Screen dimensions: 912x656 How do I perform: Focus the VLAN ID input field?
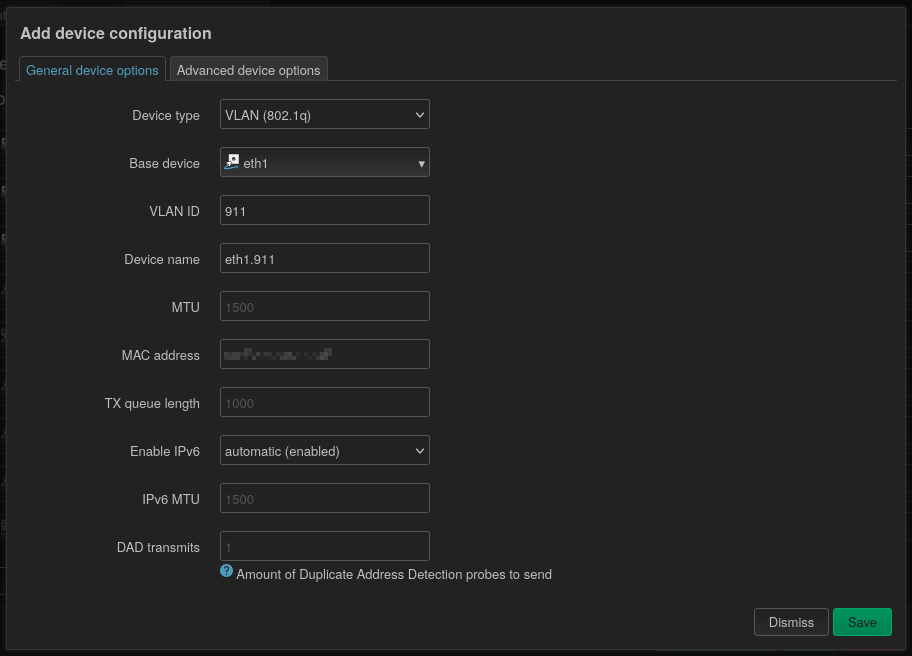324,211
